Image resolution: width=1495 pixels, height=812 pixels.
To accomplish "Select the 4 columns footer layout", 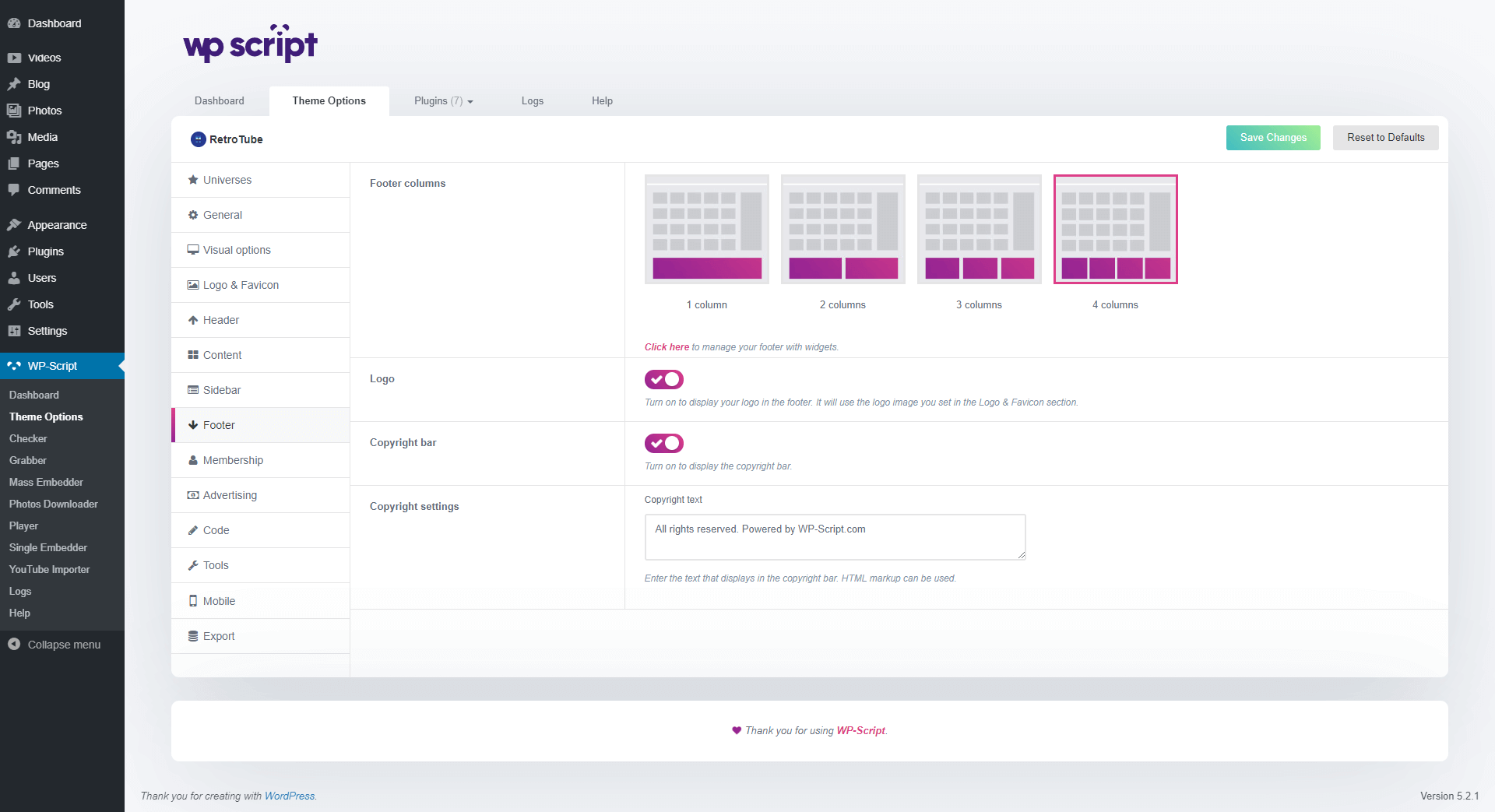I will tap(1116, 229).
